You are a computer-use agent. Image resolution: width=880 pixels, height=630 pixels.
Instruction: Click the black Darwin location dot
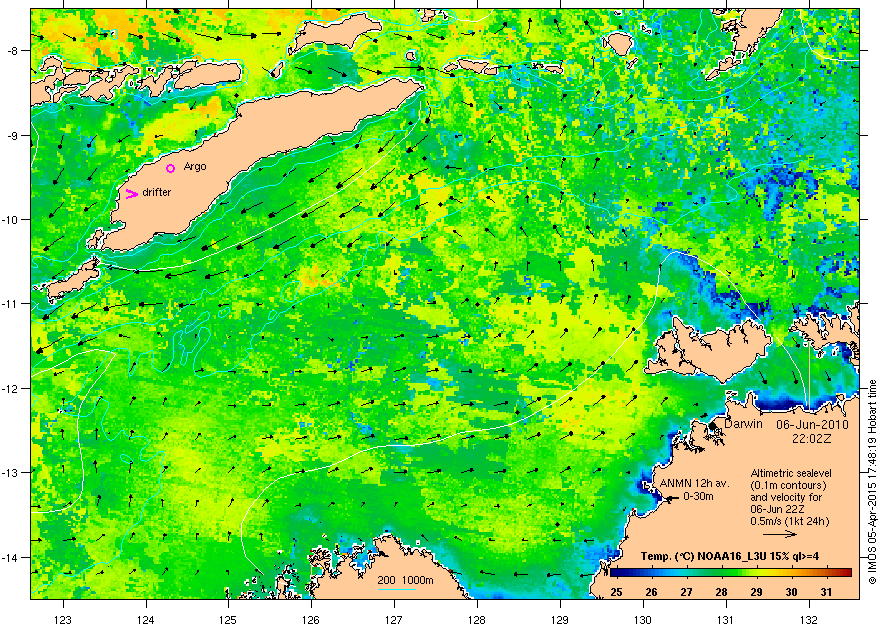(712, 426)
